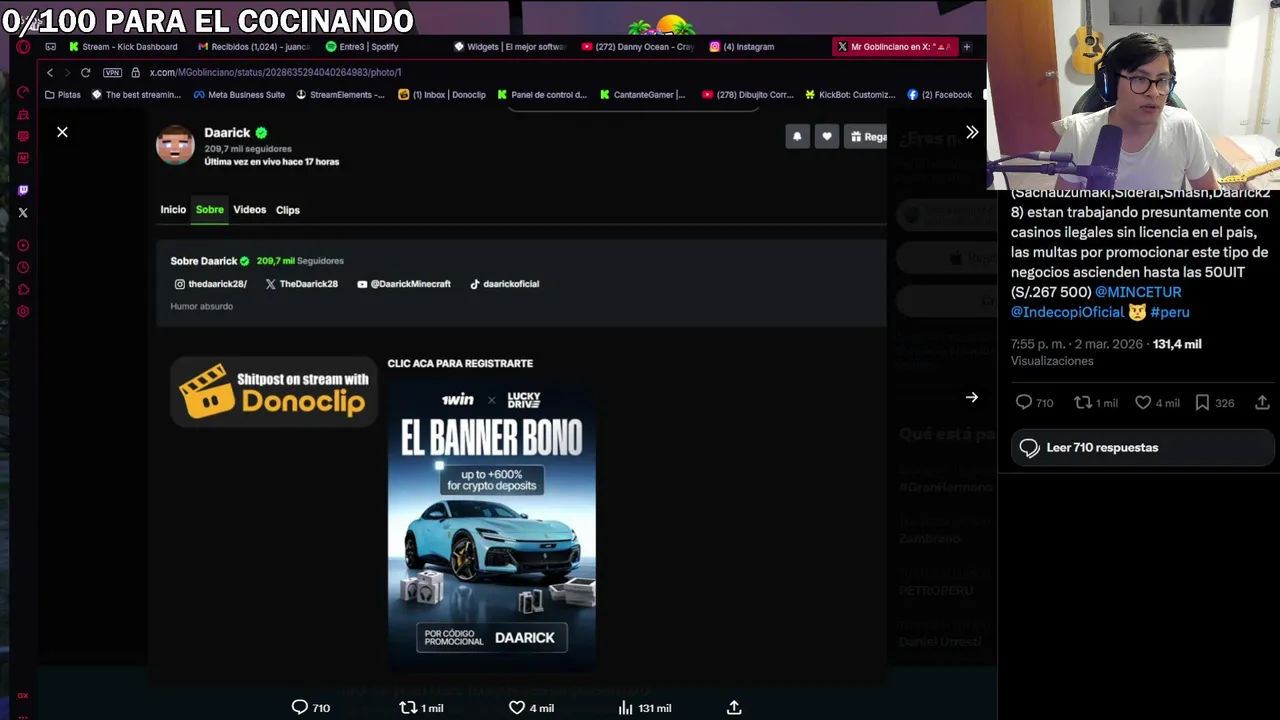Reload the current page
The height and width of the screenshot is (720, 1280).
(85, 72)
